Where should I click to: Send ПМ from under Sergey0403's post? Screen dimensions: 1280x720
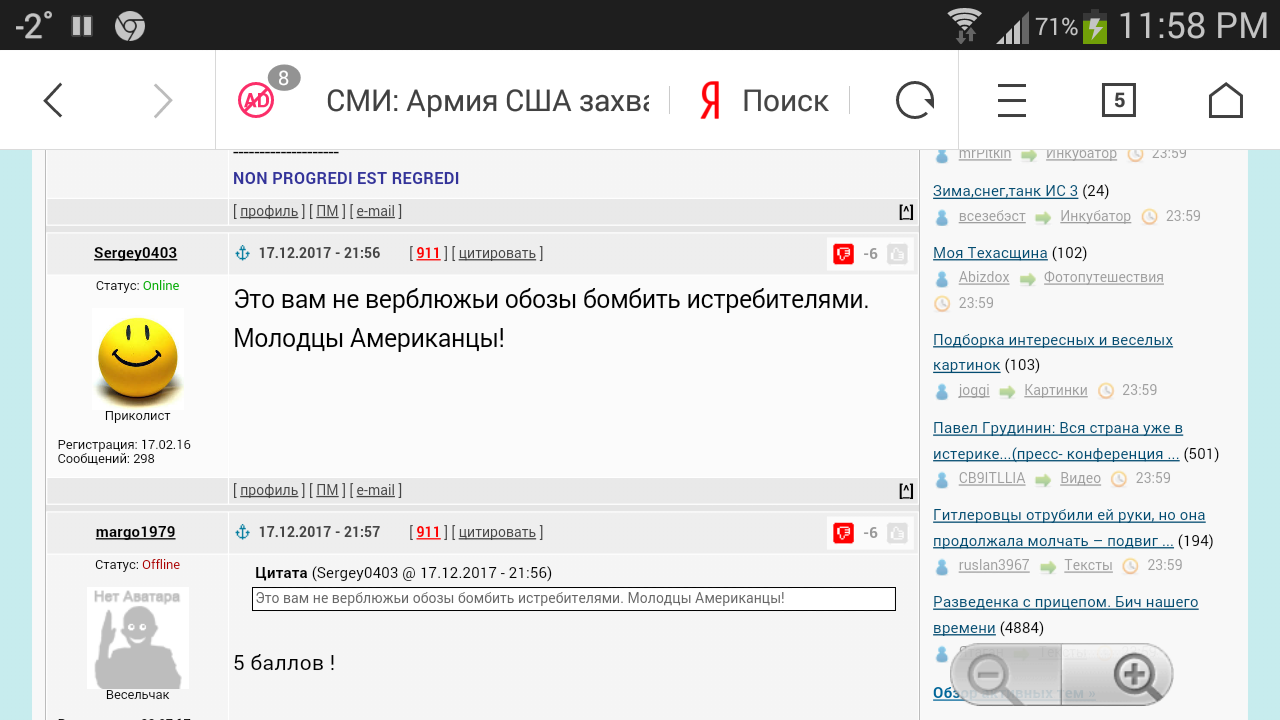tap(327, 490)
